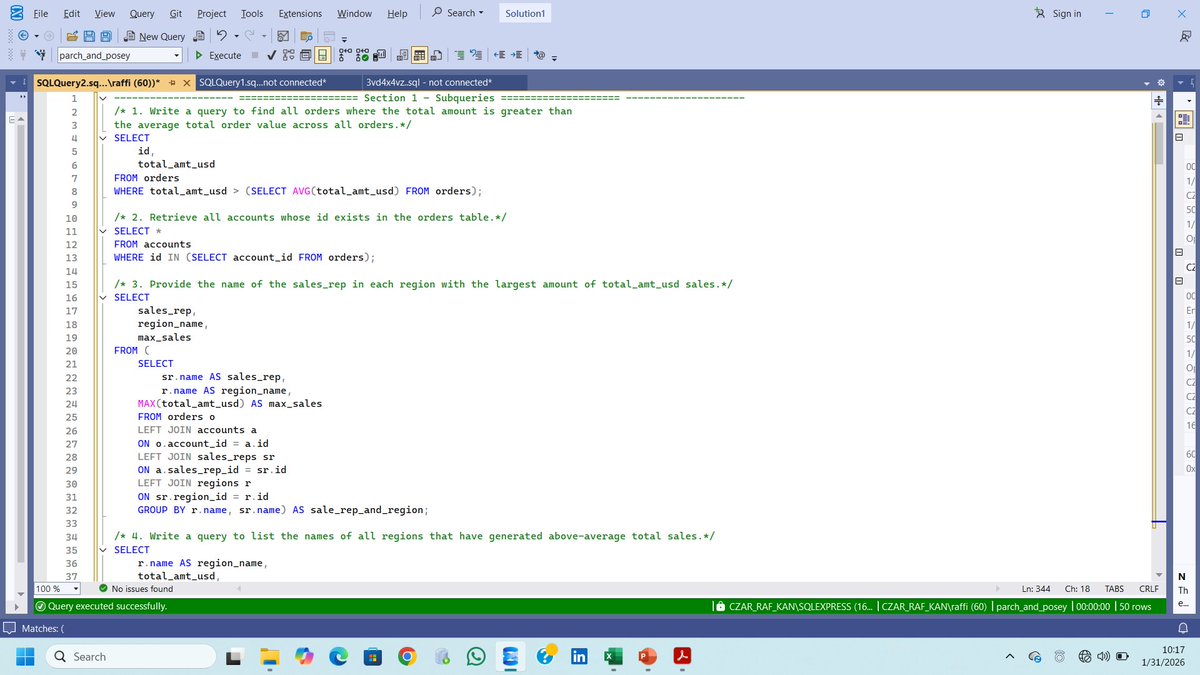
Task: Click the split editor window handle
Action: [x=1159, y=99]
